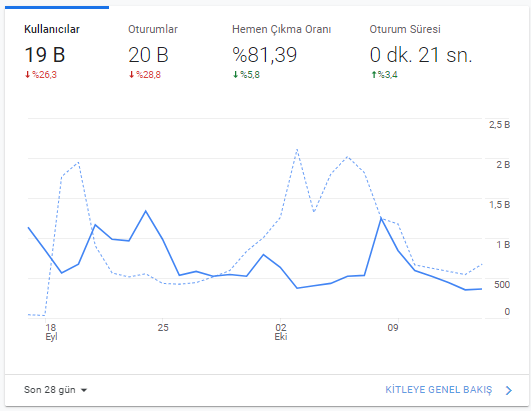Click the 25 date marker on chart axis
531x411 pixels.
click(x=163, y=327)
